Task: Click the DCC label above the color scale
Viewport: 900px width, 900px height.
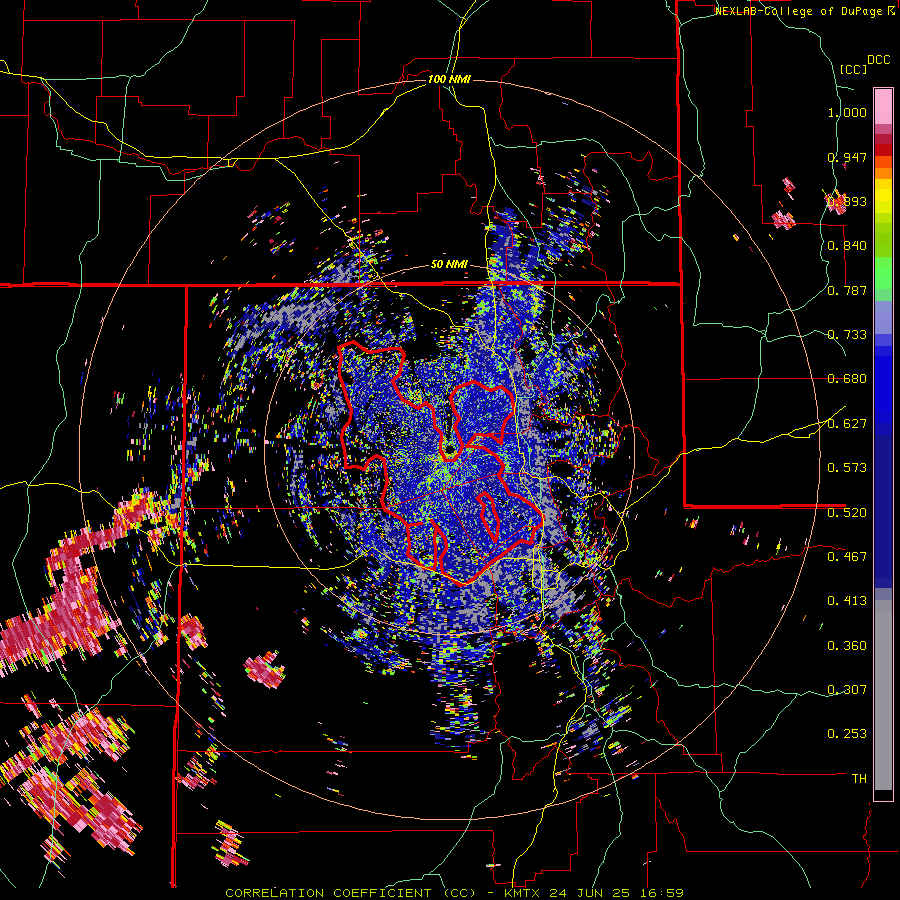Action: [878, 60]
